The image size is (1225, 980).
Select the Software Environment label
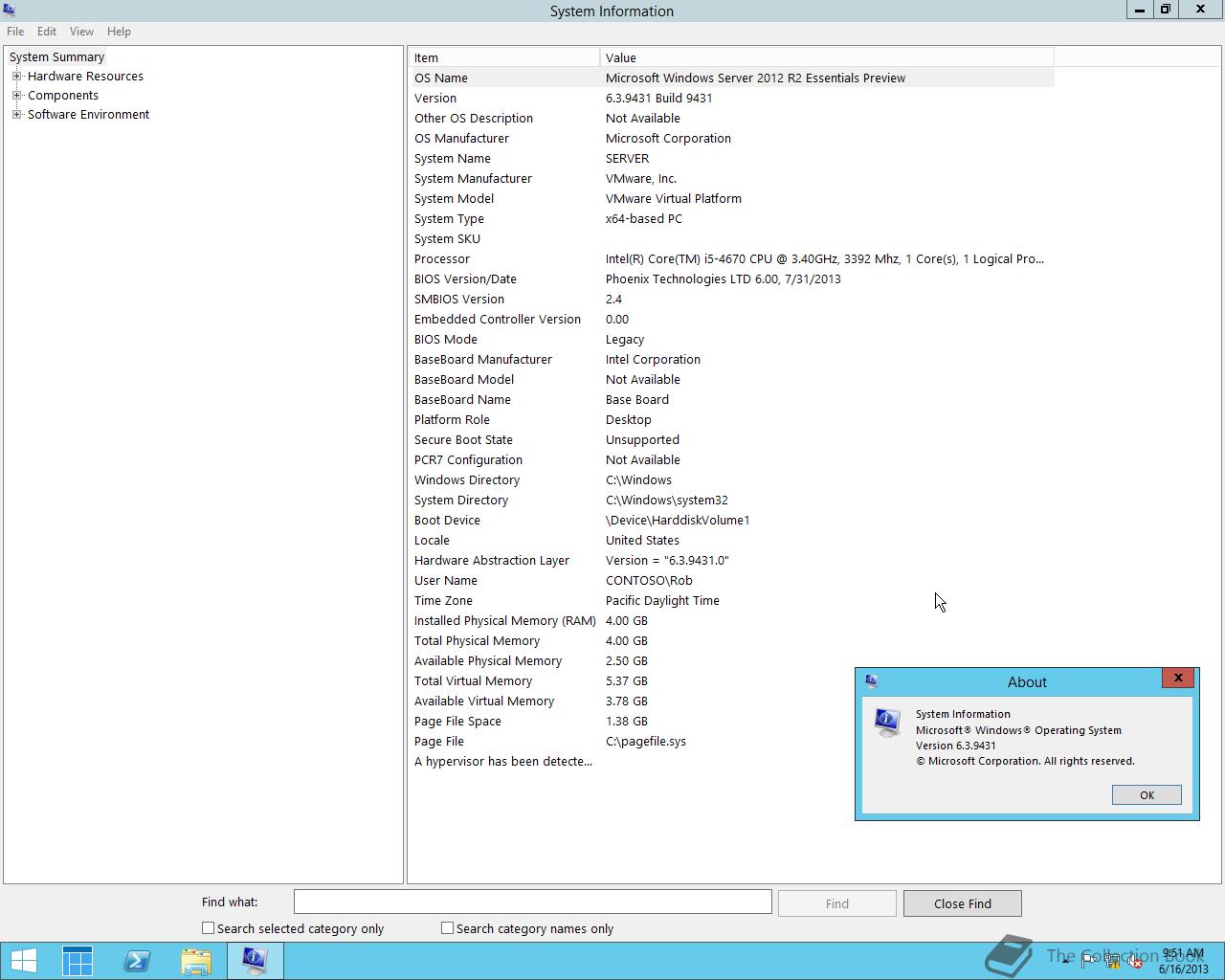click(x=88, y=114)
